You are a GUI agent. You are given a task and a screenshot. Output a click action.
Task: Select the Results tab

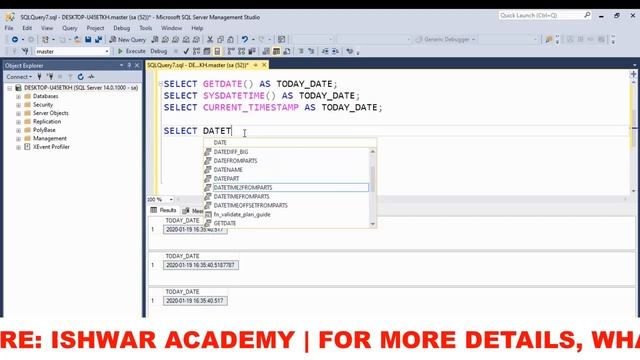click(x=163, y=210)
